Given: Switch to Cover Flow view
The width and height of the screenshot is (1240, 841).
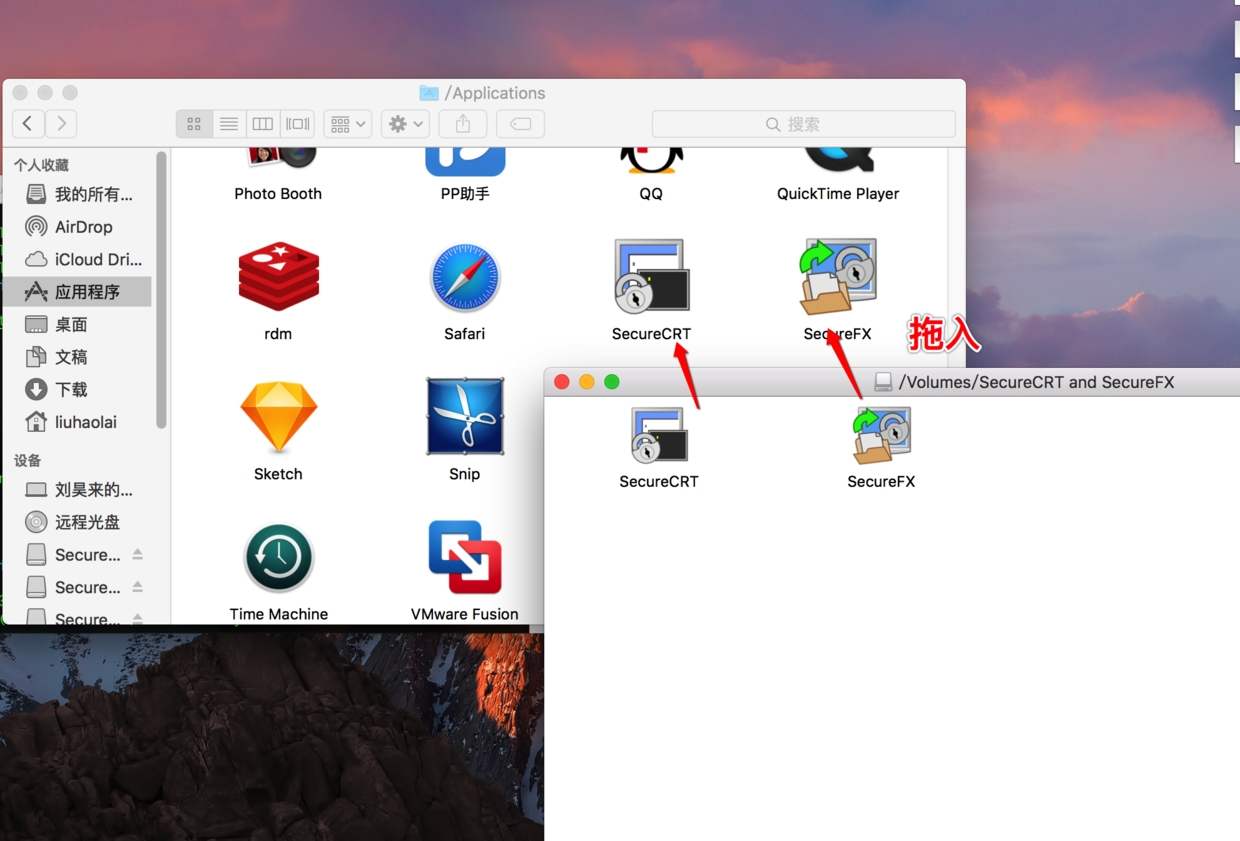Looking at the screenshot, I should (x=298, y=124).
